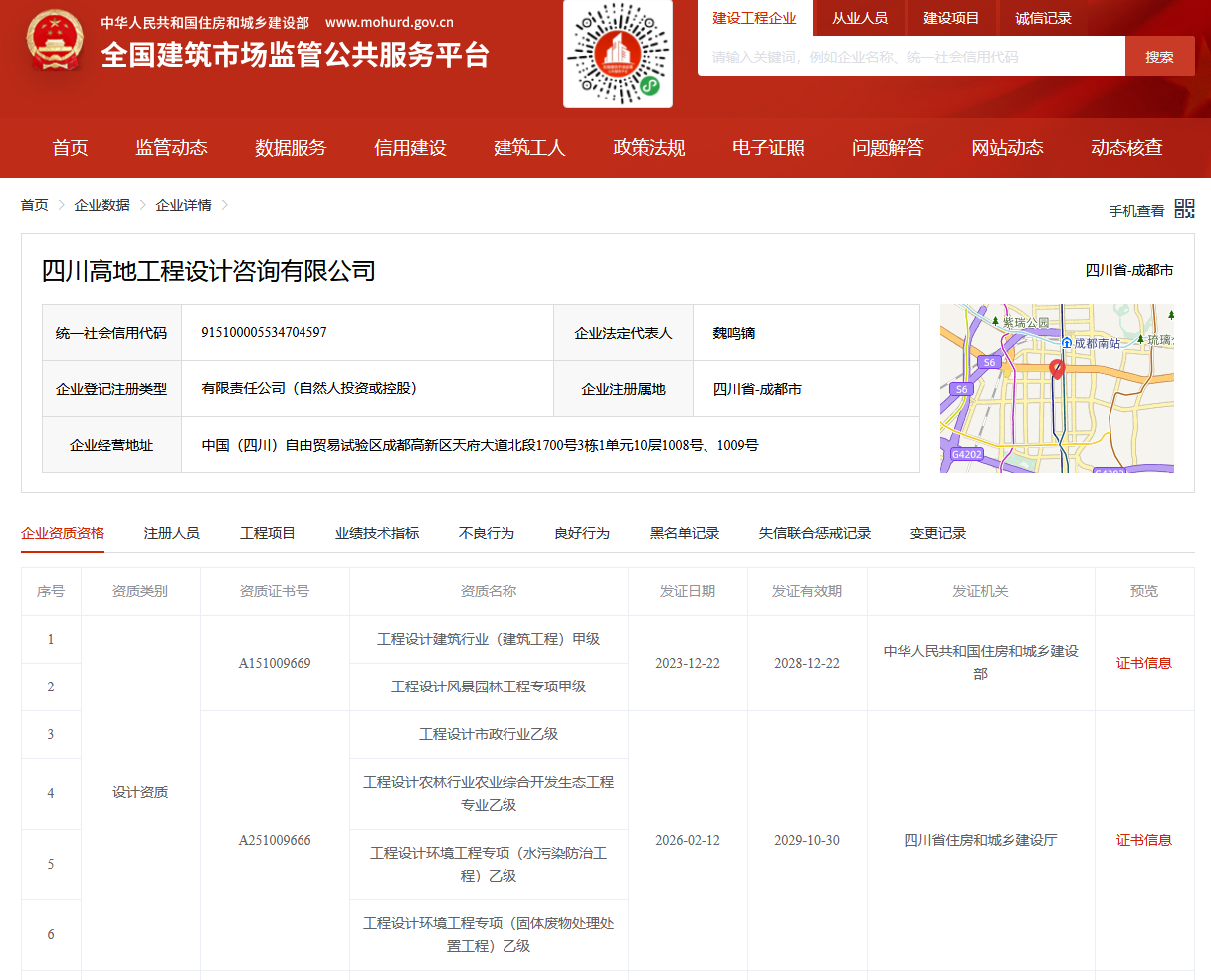Click the QR icon beside 手机查看
This screenshot has height=980, width=1211.
pos(1184,209)
